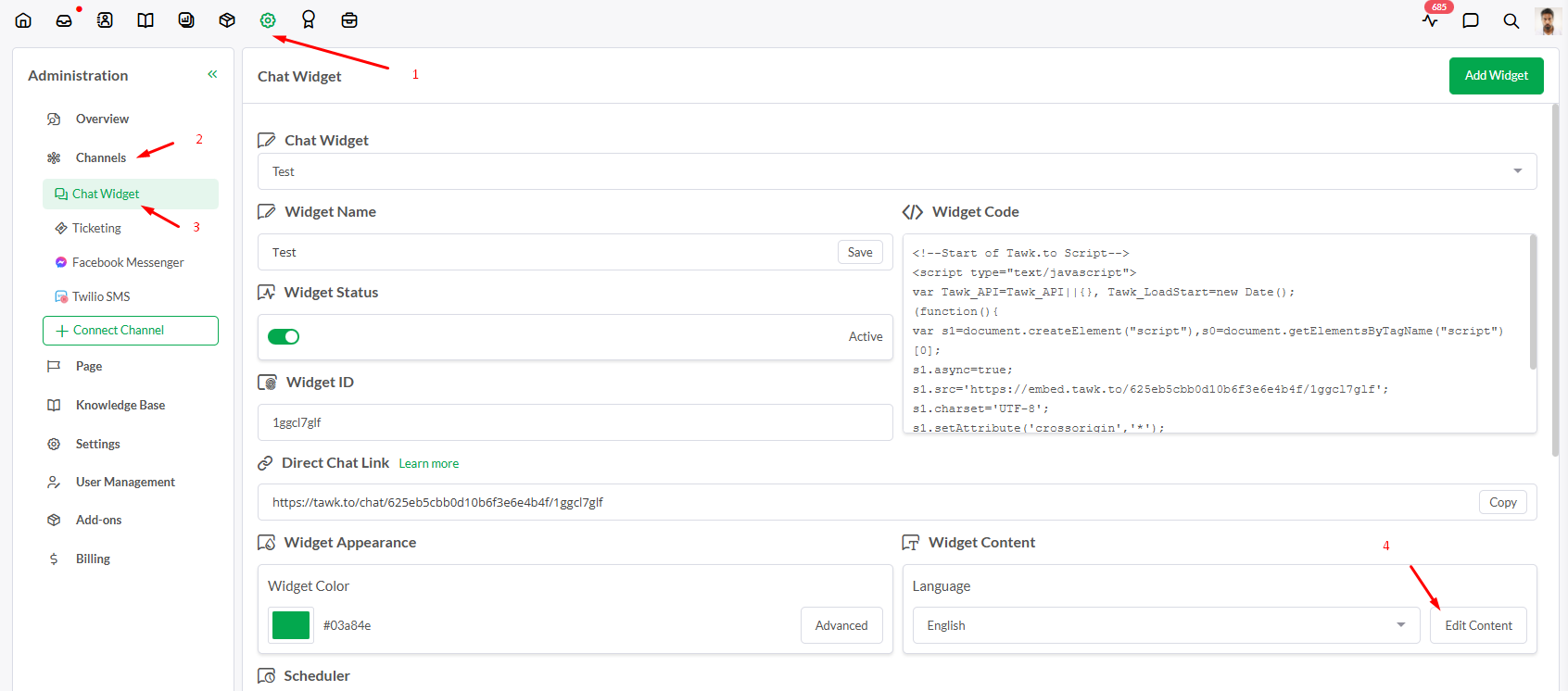
Task: Click the green widget color swatch
Action: 291,625
